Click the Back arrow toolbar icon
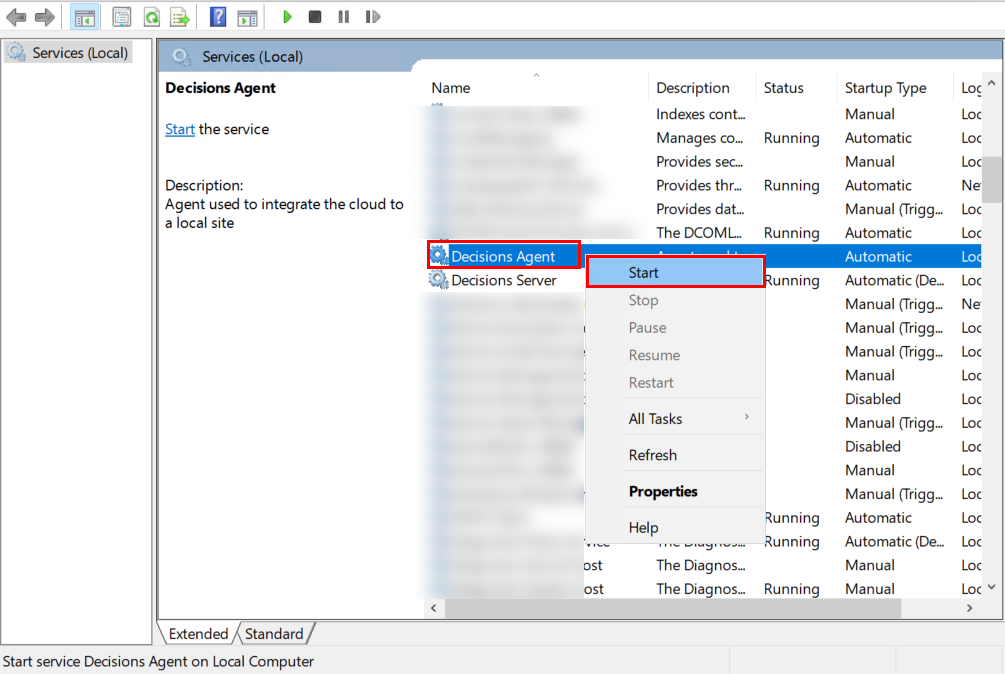The height and width of the screenshot is (674, 1005). (x=16, y=17)
